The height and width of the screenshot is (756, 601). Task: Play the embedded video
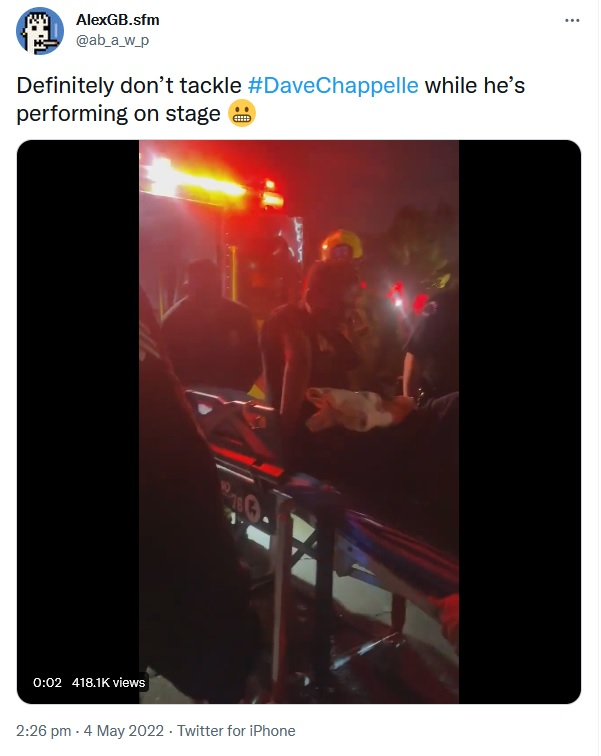click(x=299, y=422)
